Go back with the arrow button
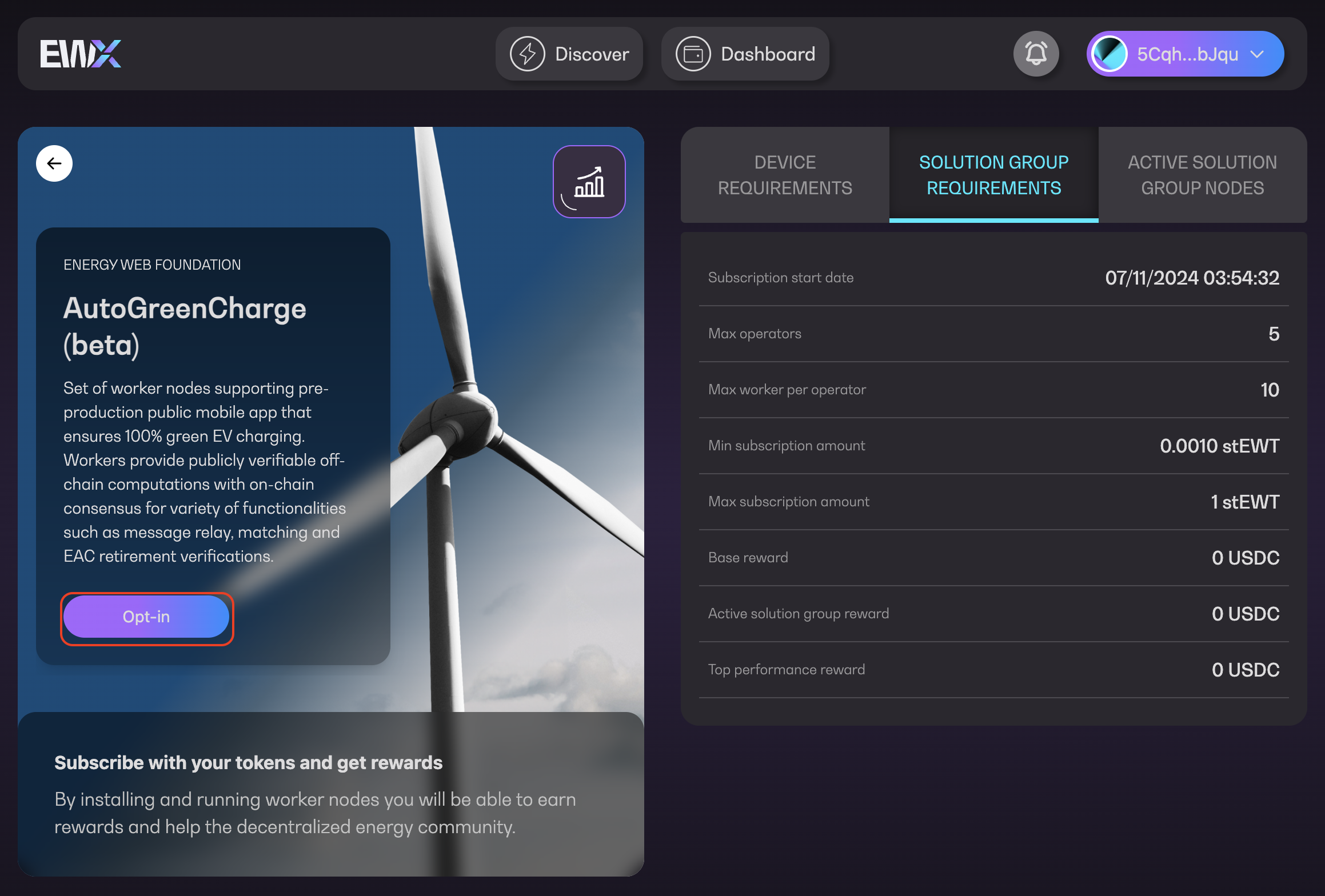1325x896 pixels. click(54, 164)
